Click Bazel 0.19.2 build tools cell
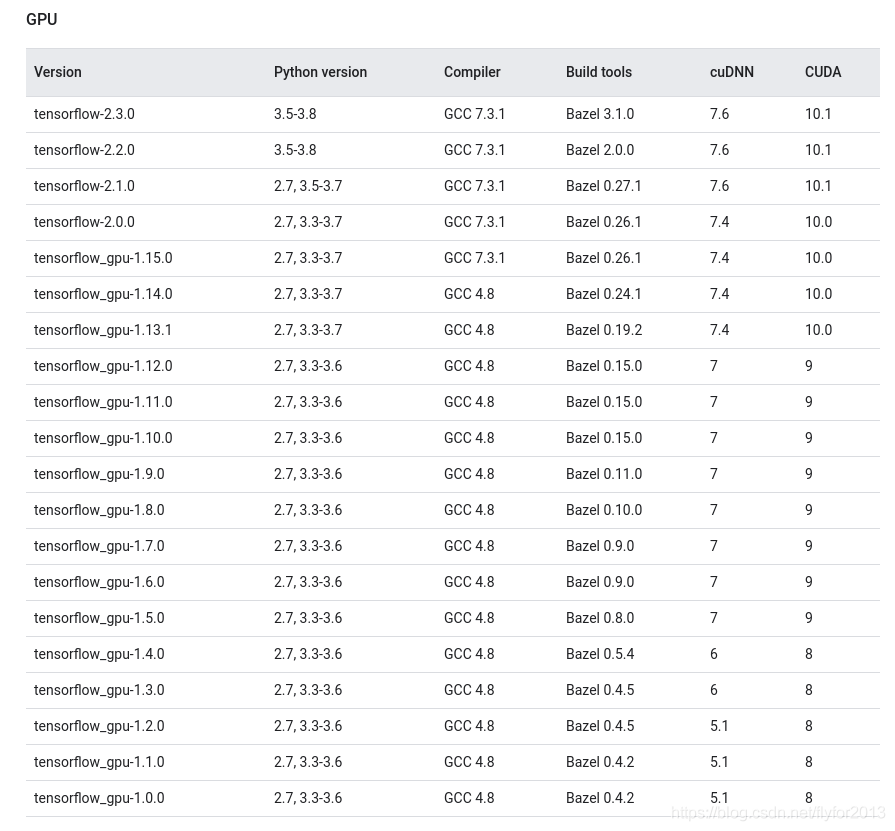 click(604, 330)
